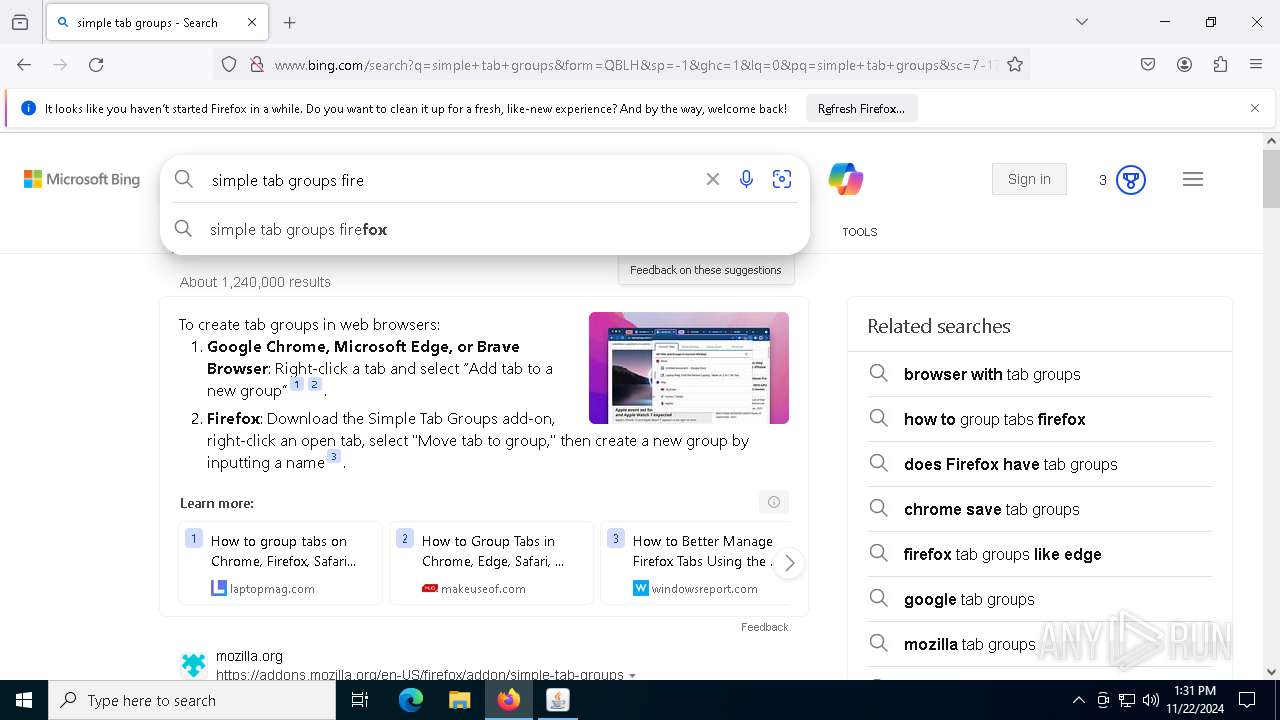The height and width of the screenshot is (720, 1280).
Task: Launch Microsoft Edge from taskbar
Action: (411, 700)
